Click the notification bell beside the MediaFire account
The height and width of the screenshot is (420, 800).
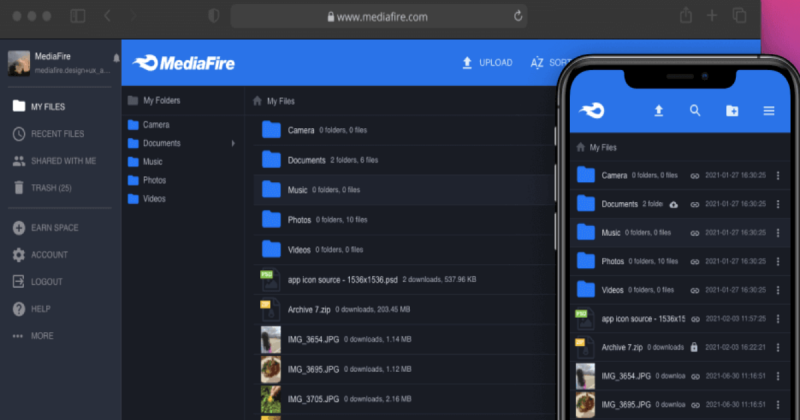(x=116, y=58)
